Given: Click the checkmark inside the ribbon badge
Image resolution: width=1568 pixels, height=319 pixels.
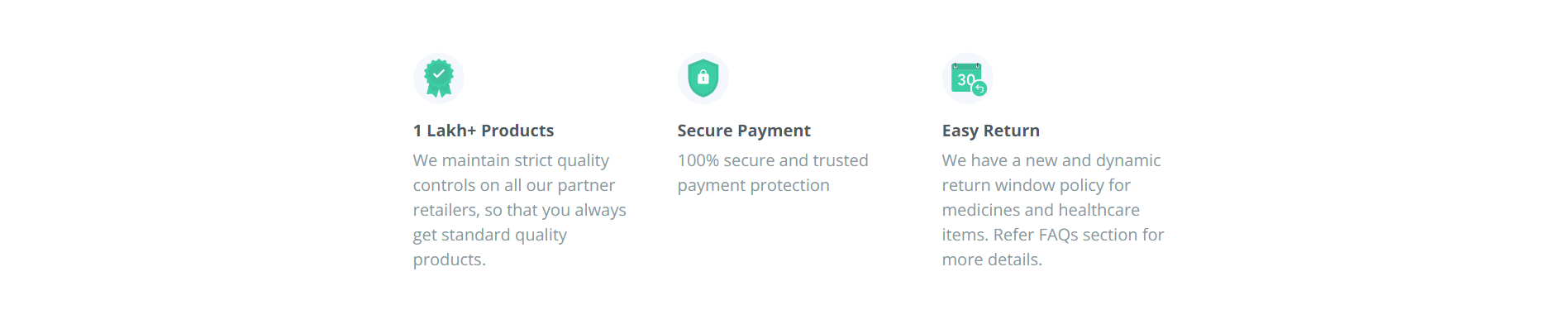Looking at the screenshot, I should 439,74.
